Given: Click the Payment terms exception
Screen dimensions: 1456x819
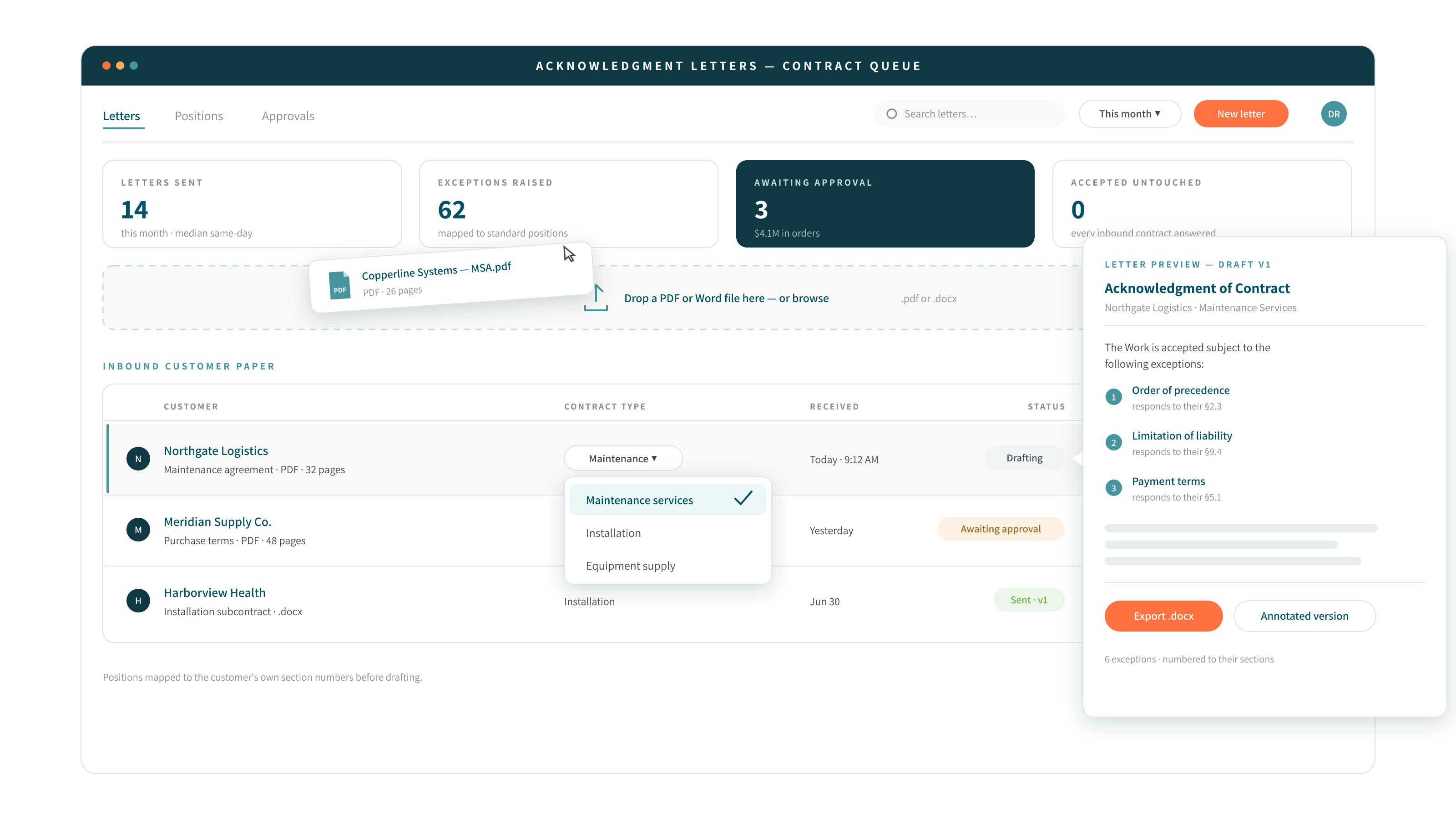Looking at the screenshot, I should tap(1168, 481).
